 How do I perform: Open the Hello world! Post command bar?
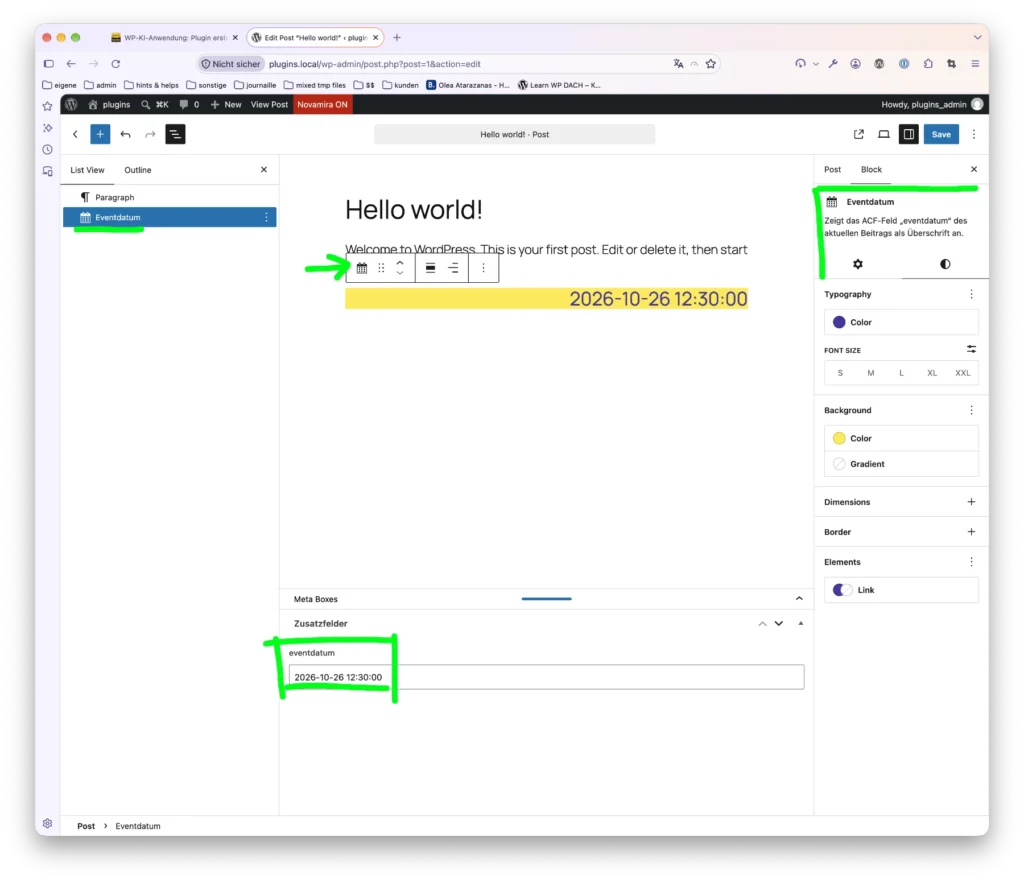point(515,134)
